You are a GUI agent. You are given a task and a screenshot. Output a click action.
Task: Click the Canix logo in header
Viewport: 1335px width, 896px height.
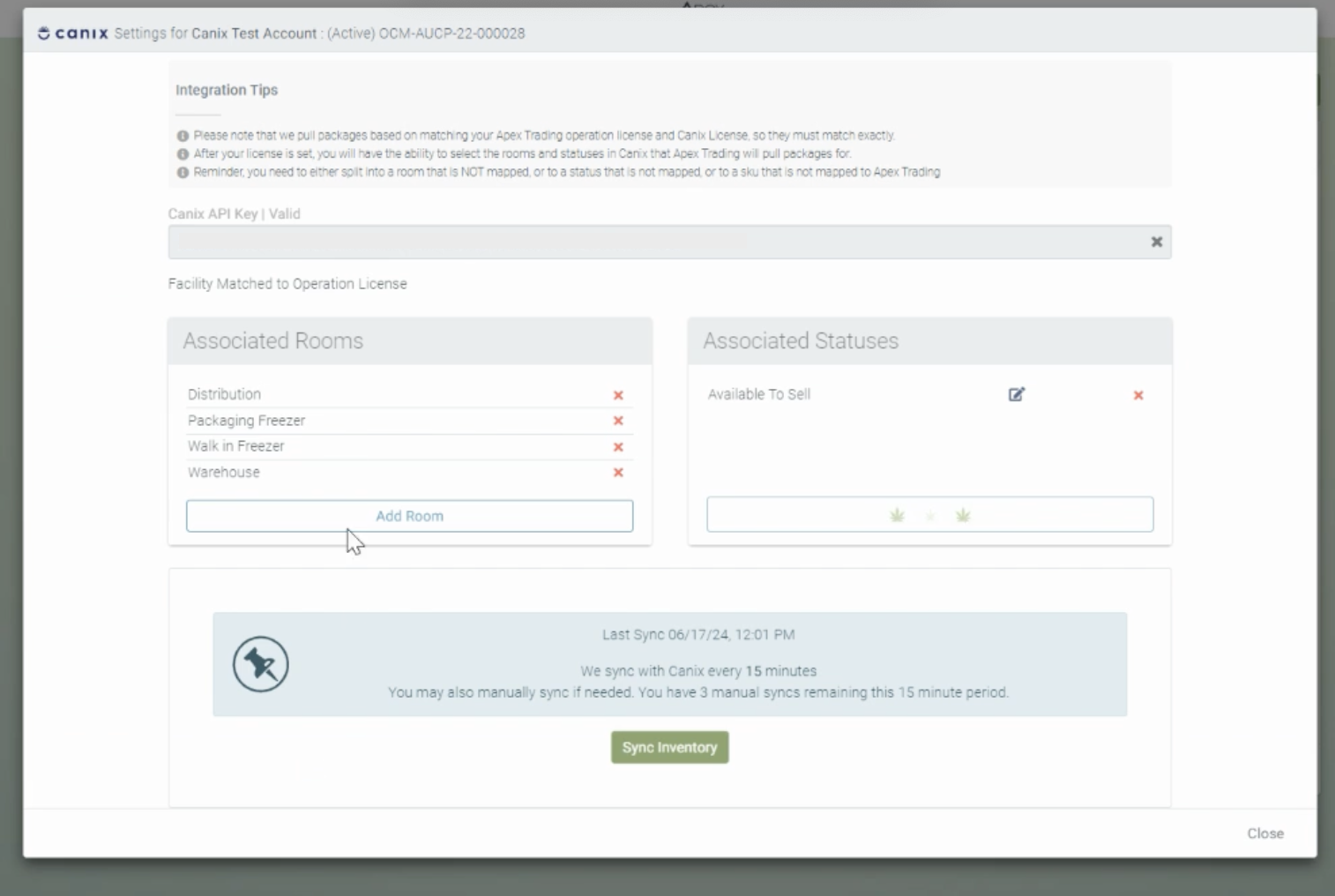(73, 34)
